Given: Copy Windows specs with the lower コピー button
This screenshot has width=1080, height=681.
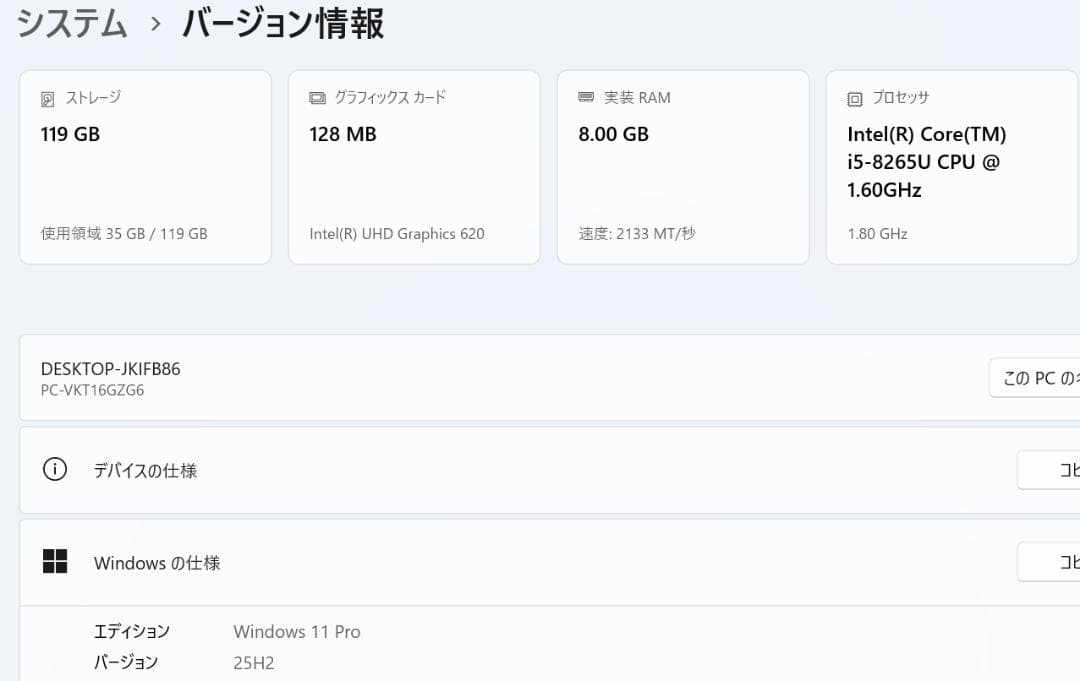Looking at the screenshot, I should [1048, 562].
